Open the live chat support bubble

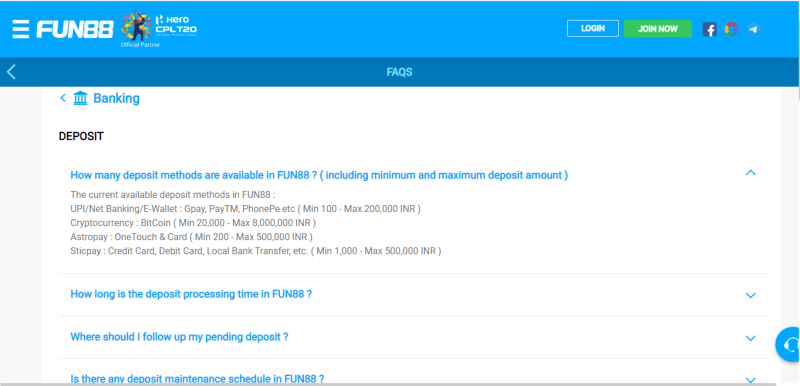(x=789, y=345)
